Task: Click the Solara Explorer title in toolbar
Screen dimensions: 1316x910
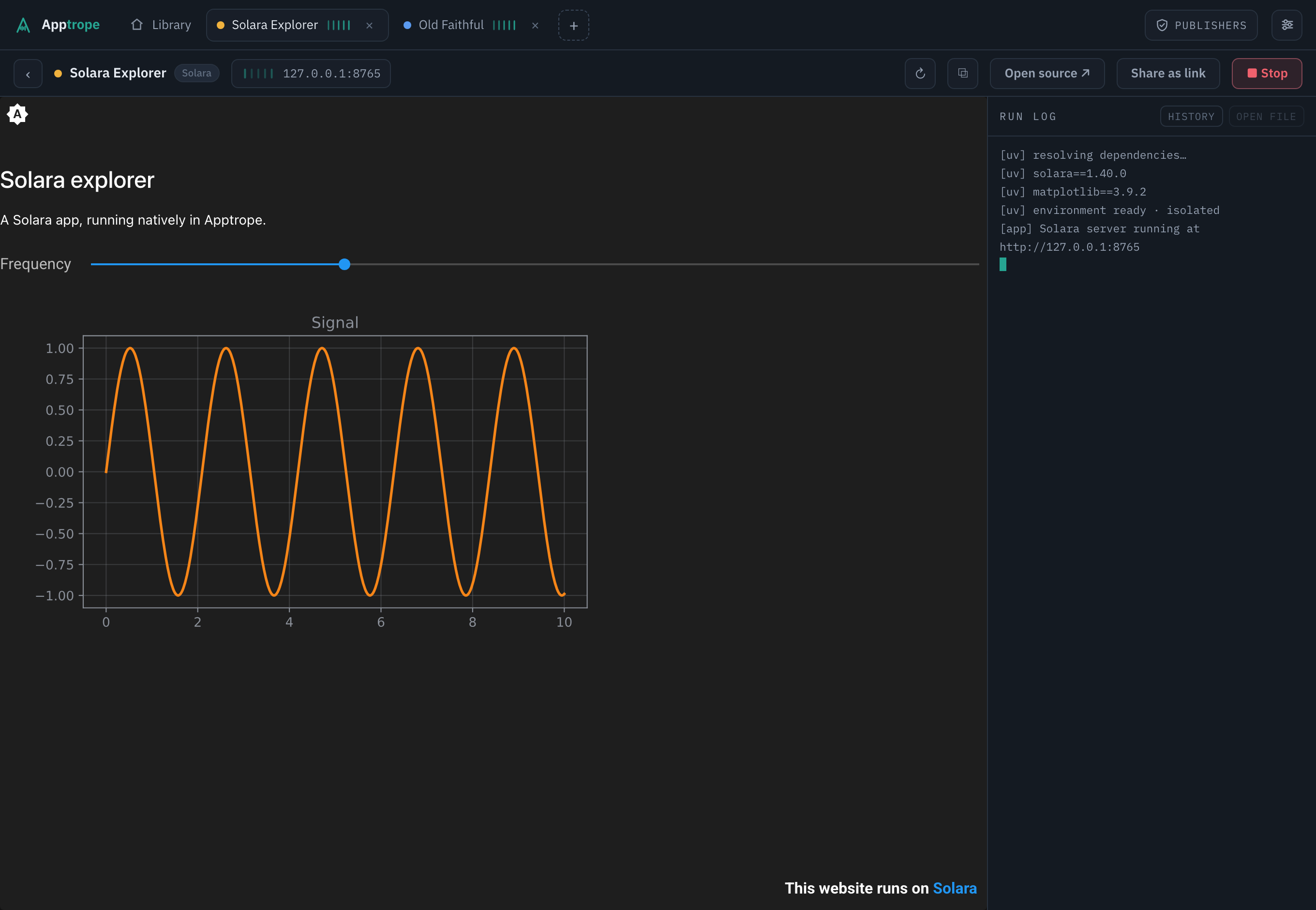Action: tap(118, 73)
